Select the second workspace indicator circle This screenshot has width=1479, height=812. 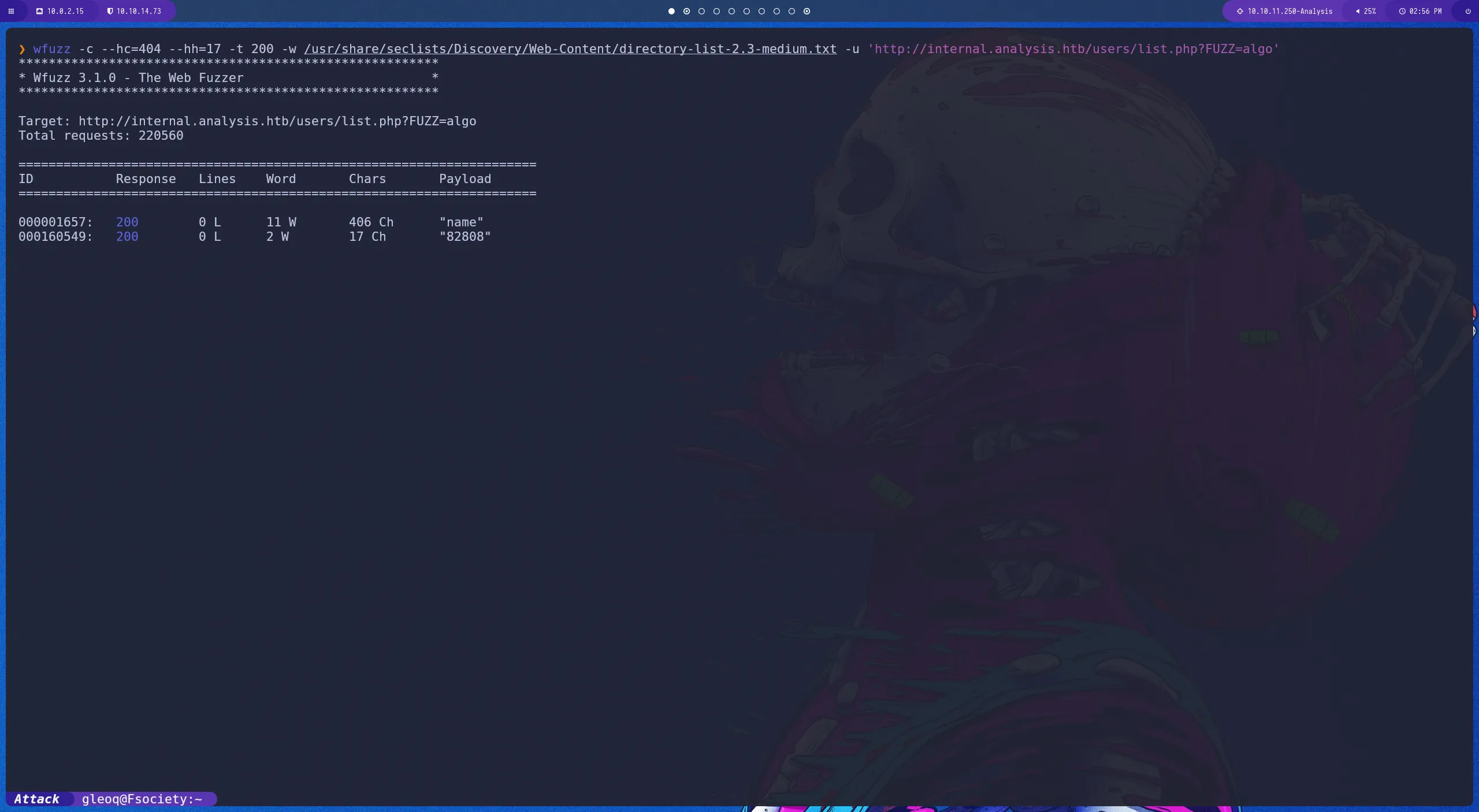(x=686, y=11)
